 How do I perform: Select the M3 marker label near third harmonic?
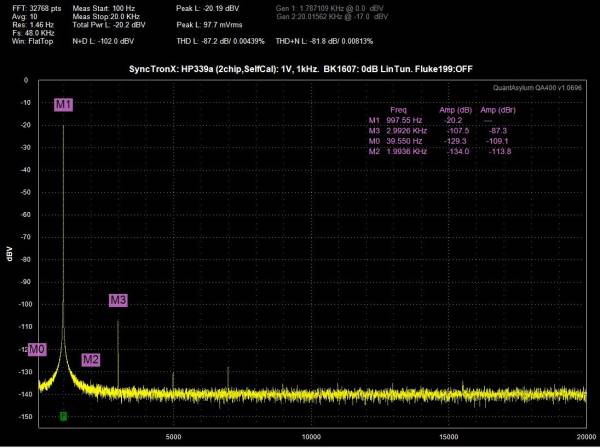pos(118,300)
